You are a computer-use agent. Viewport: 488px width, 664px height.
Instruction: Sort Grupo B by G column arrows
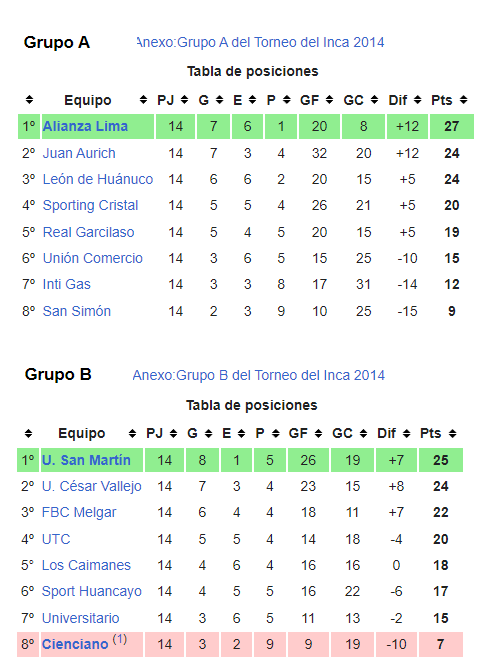tap(208, 433)
